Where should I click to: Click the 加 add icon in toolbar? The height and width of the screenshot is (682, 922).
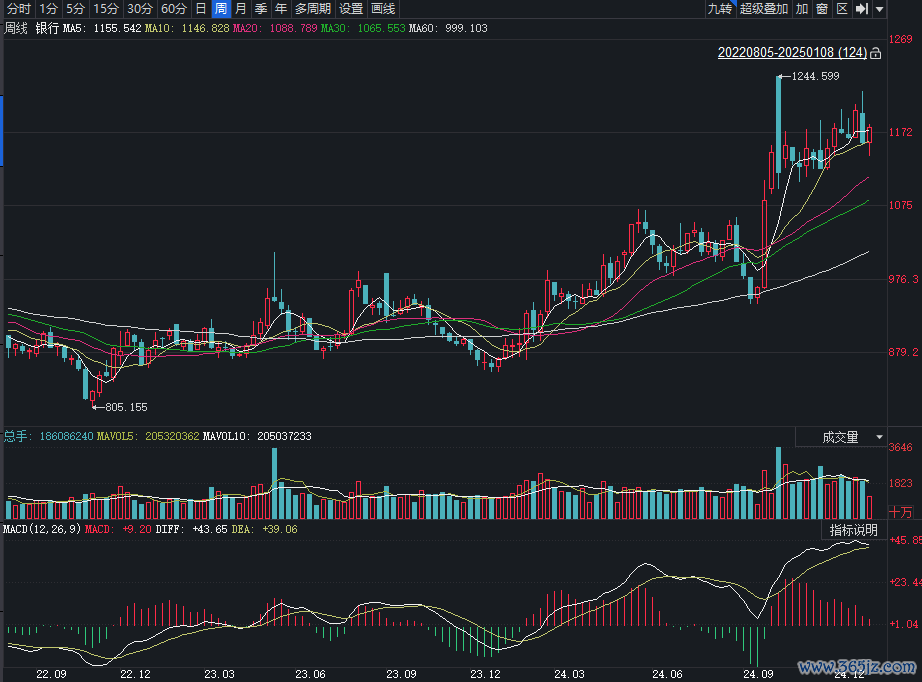(802, 9)
